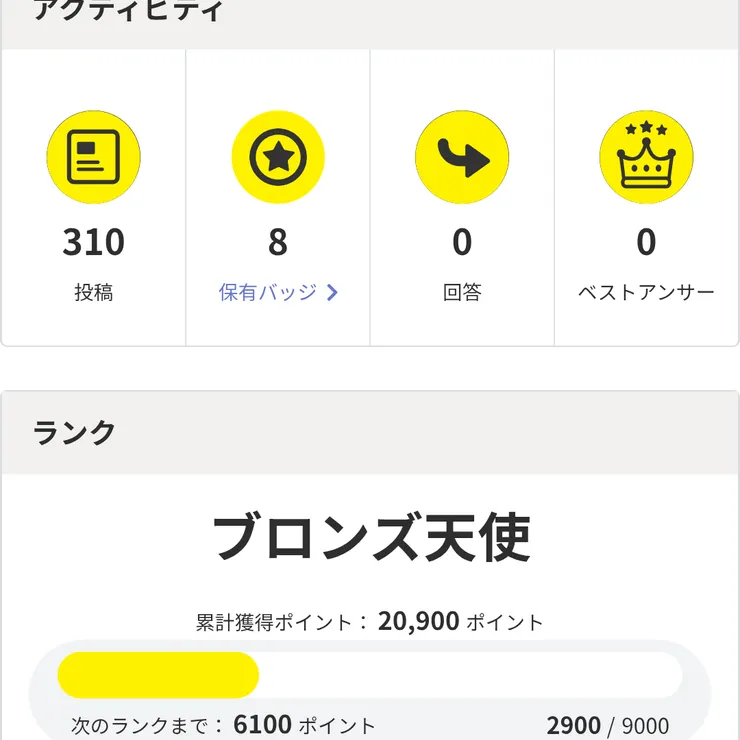Click the answers arrow icon
740x740 pixels.
tap(462, 157)
